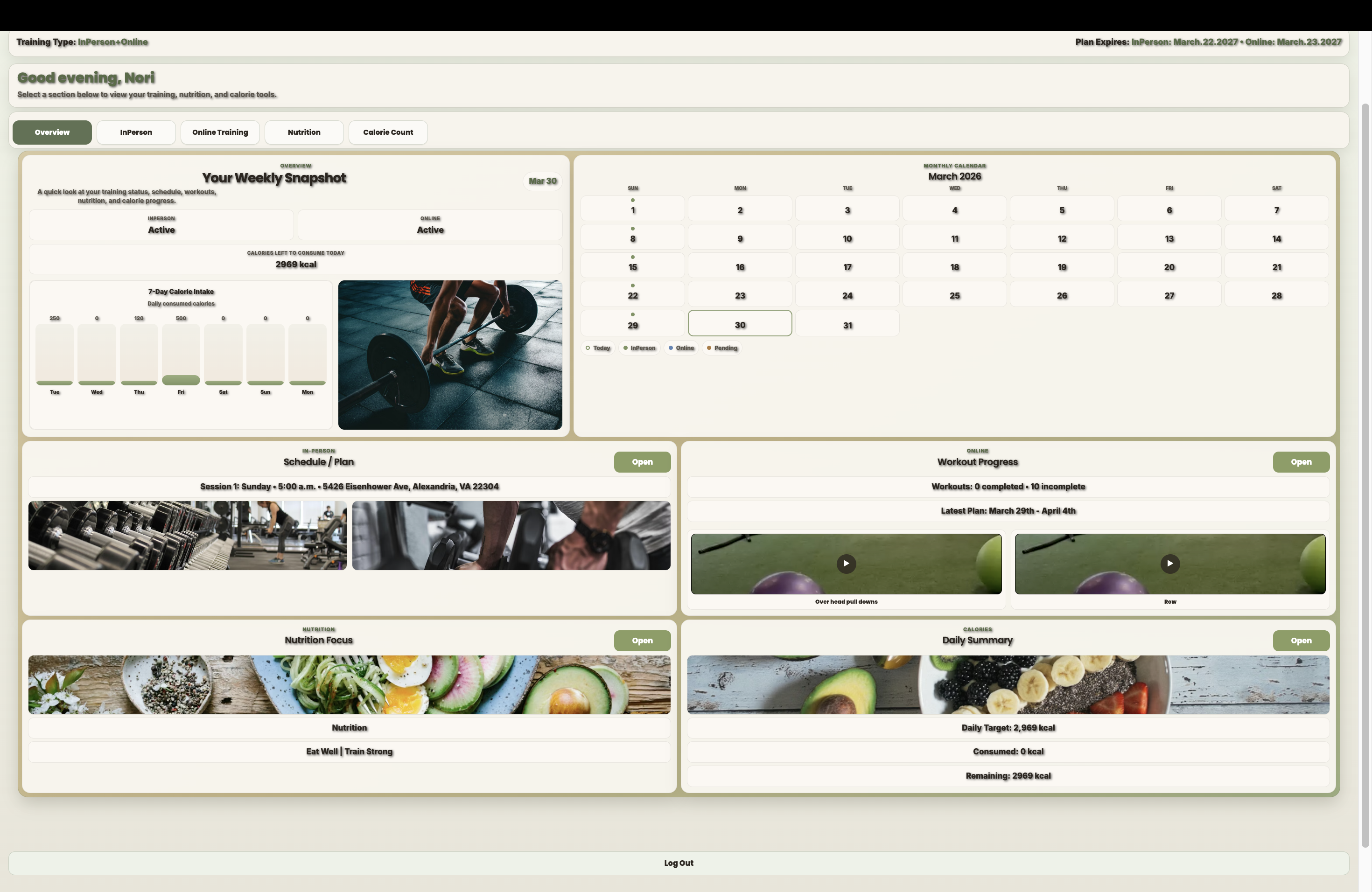Viewport: 1372px width, 892px height.
Task: Select March 15 on the calendar
Action: 632,265
